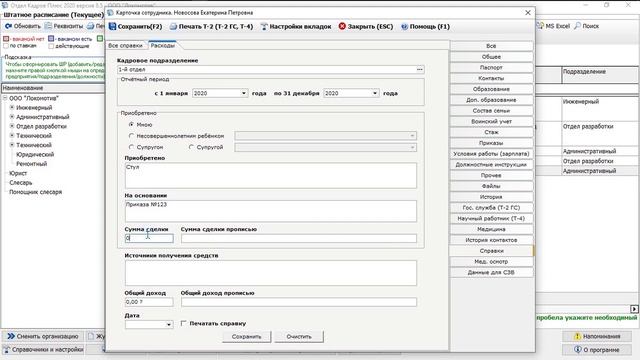The height and width of the screenshot is (360, 640).
Task: Open the Образование section tab
Action: point(491,89)
